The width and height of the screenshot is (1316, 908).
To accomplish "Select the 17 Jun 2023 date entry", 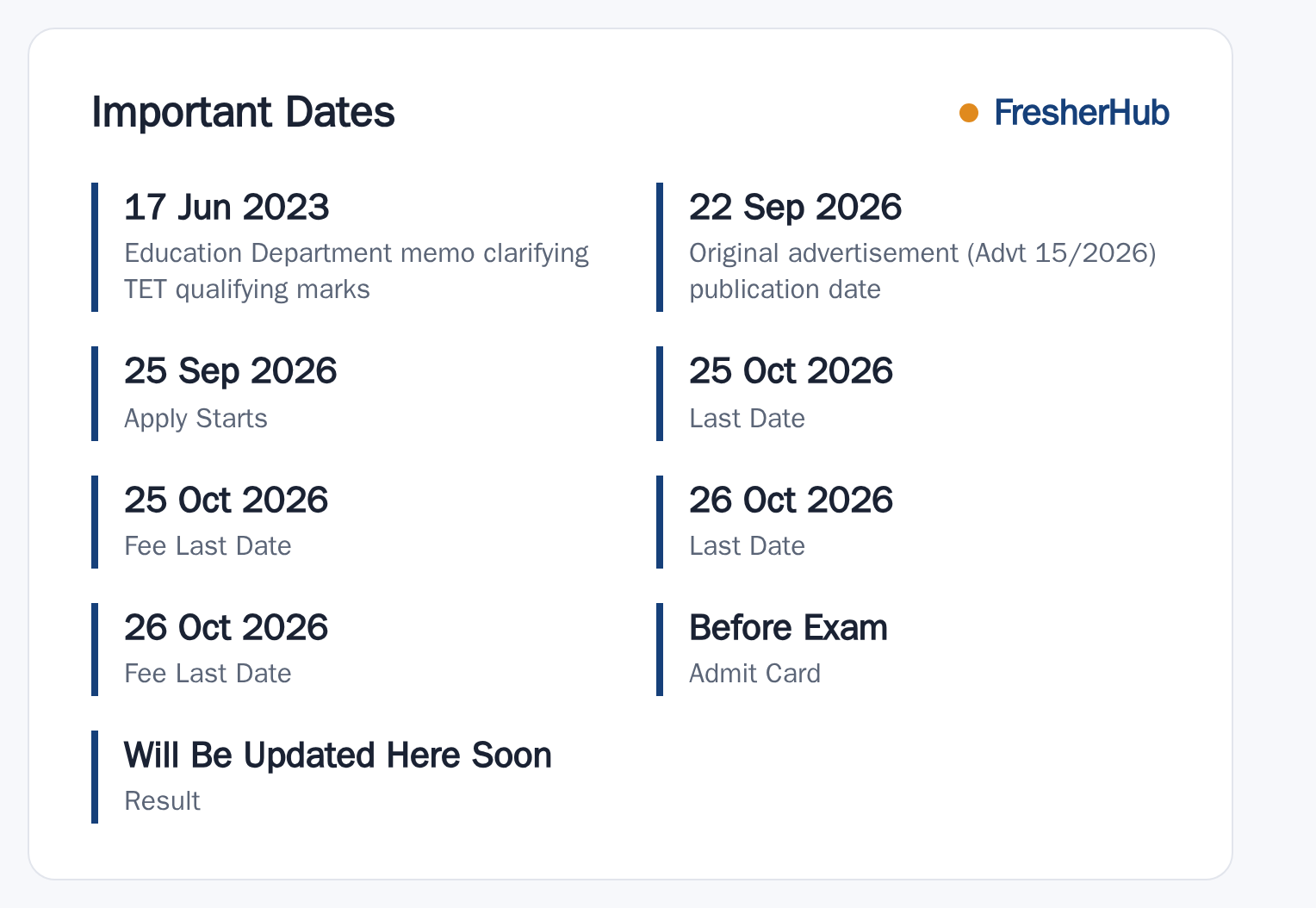I will [227, 207].
